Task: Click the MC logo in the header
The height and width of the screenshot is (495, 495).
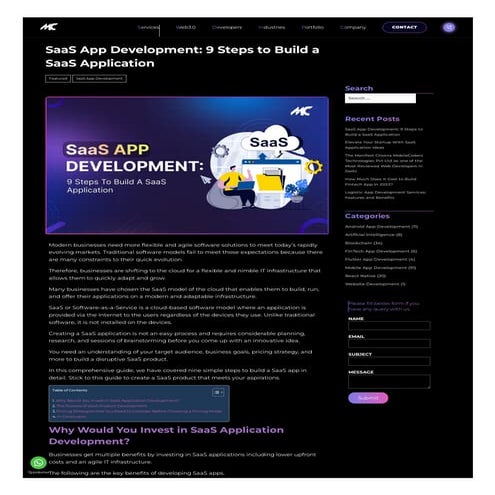Action: click(x=49, y=27)
